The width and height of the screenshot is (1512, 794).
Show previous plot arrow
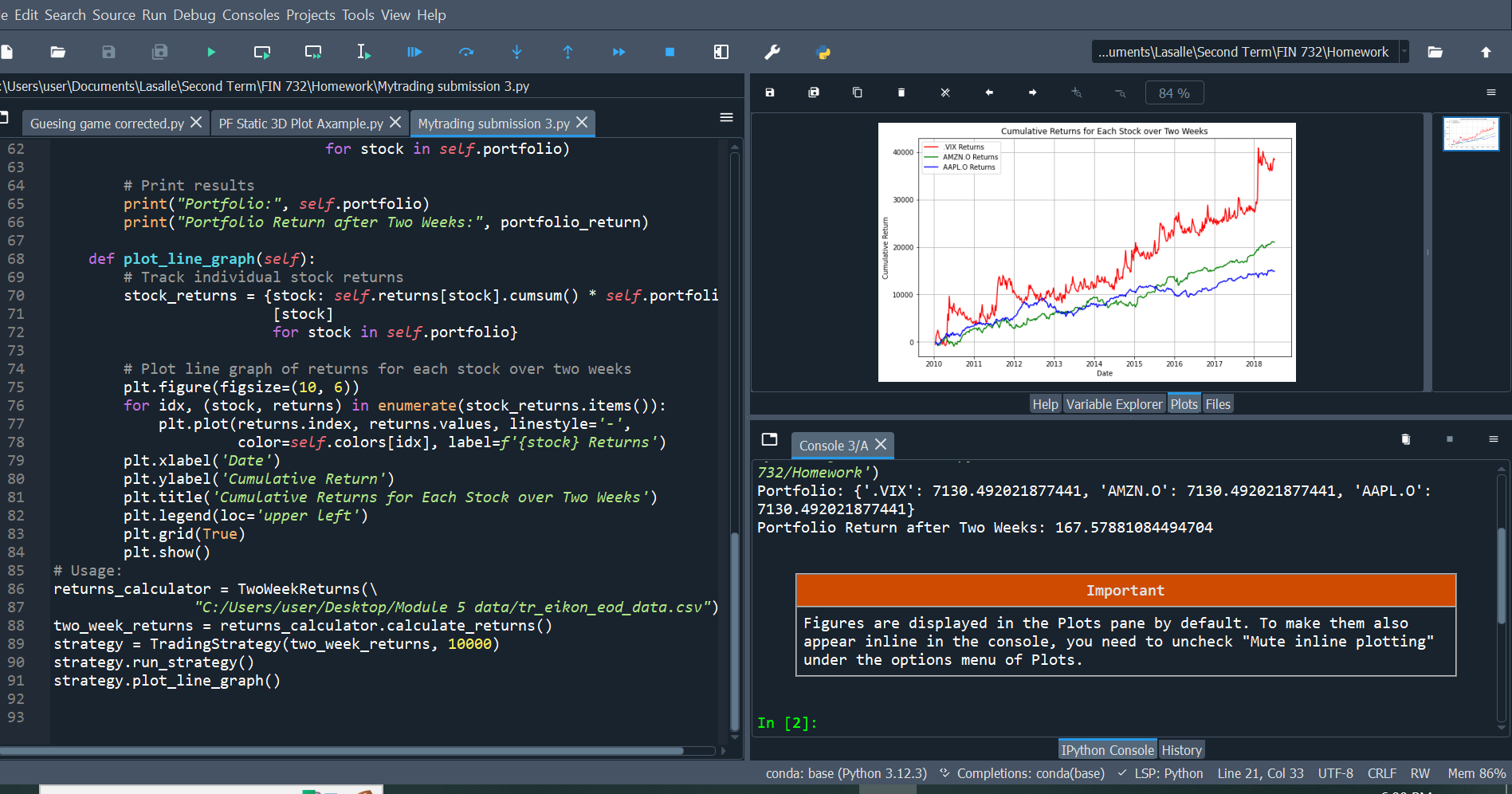[989, 92]
